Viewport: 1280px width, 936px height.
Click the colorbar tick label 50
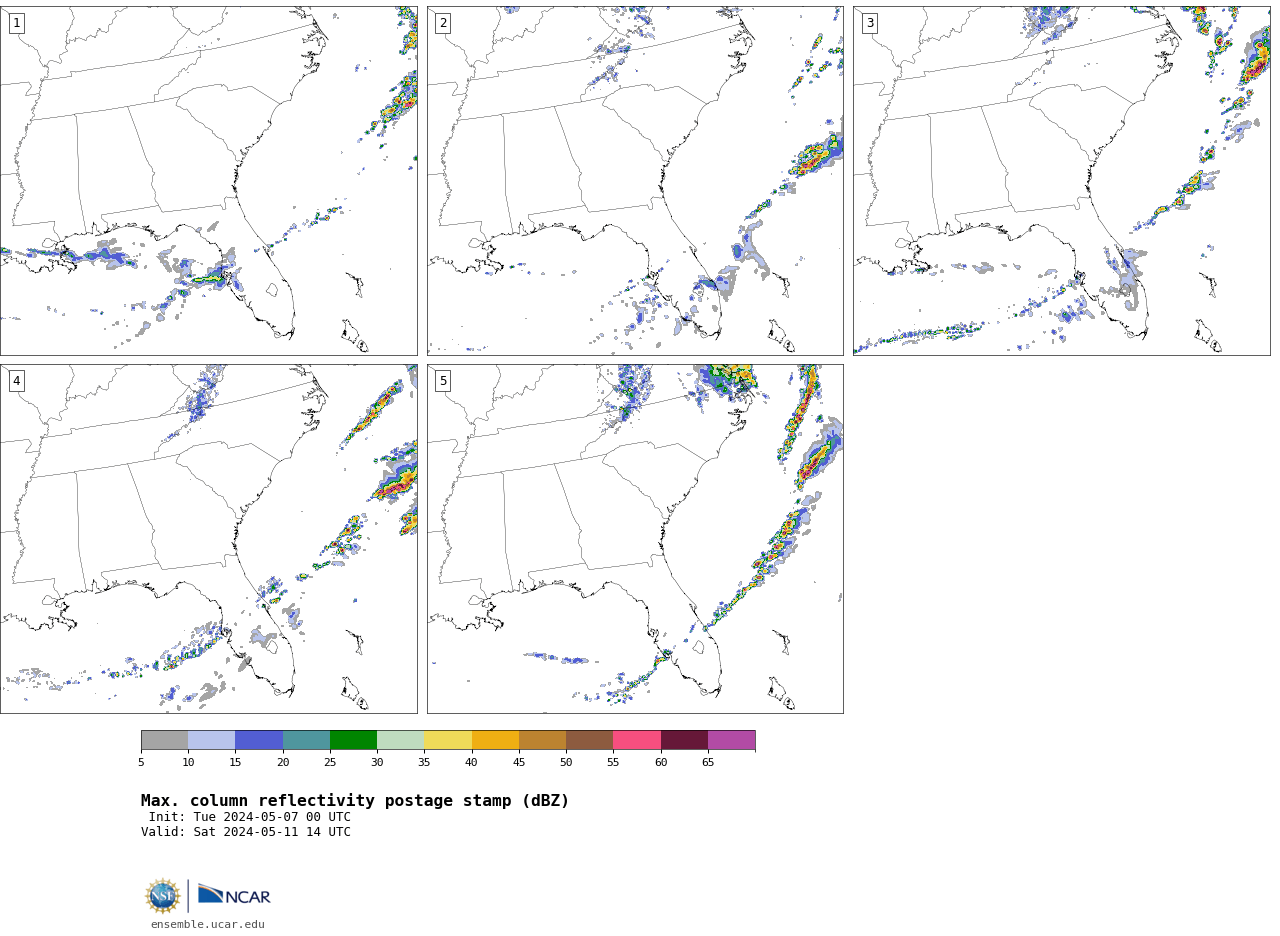[566, 762]
